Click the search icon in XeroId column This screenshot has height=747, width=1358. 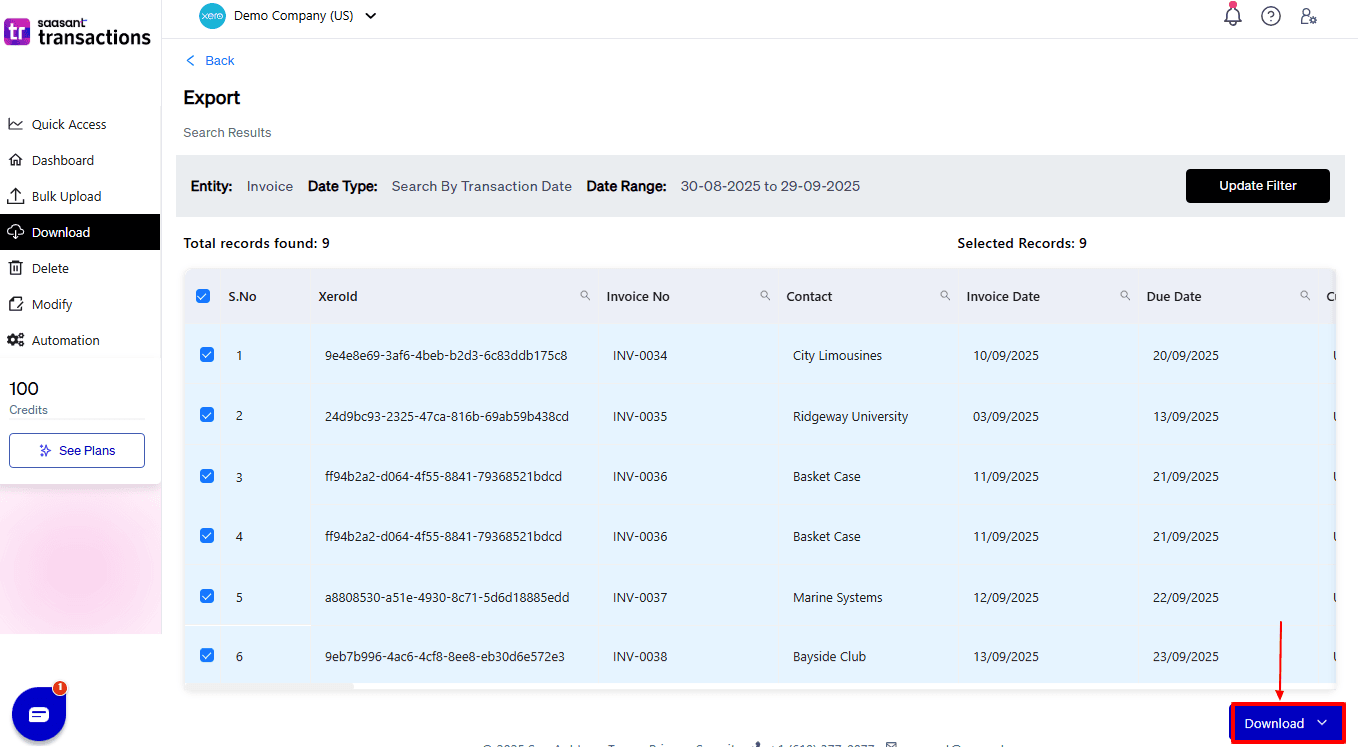585,296
